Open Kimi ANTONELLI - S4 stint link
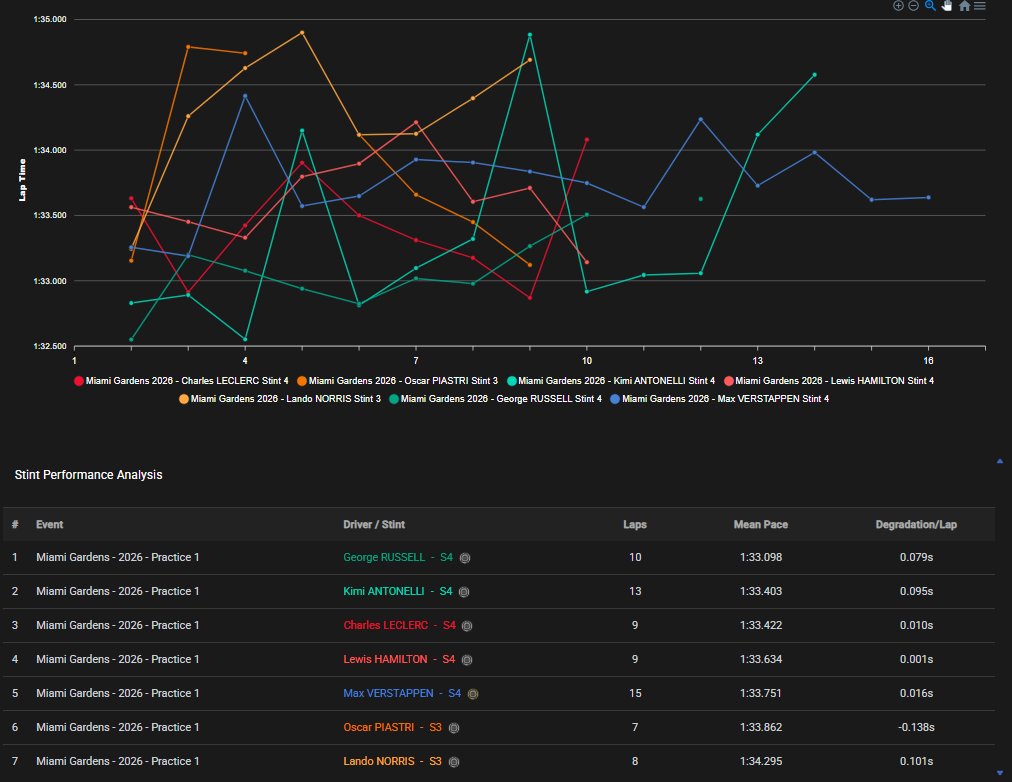 tap(398, 591)
